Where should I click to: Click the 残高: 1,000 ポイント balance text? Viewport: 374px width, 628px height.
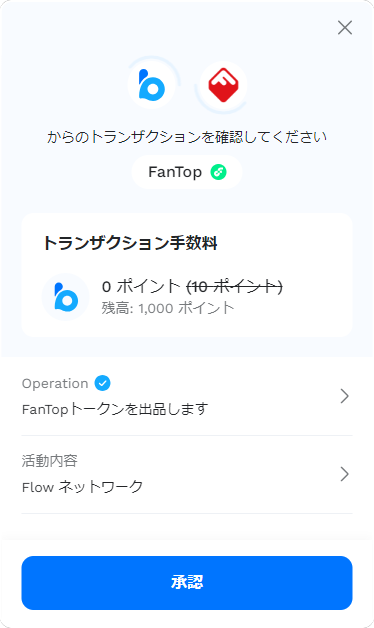(167, 308)
